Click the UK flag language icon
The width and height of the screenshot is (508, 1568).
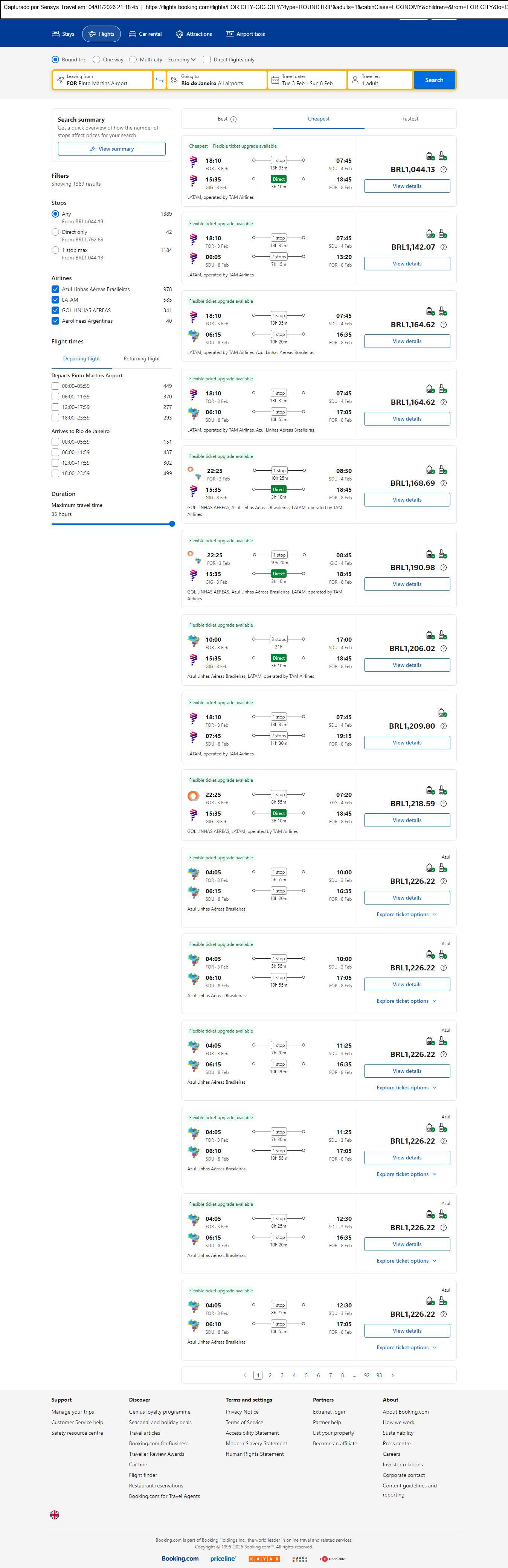[x=55, y=1515]
